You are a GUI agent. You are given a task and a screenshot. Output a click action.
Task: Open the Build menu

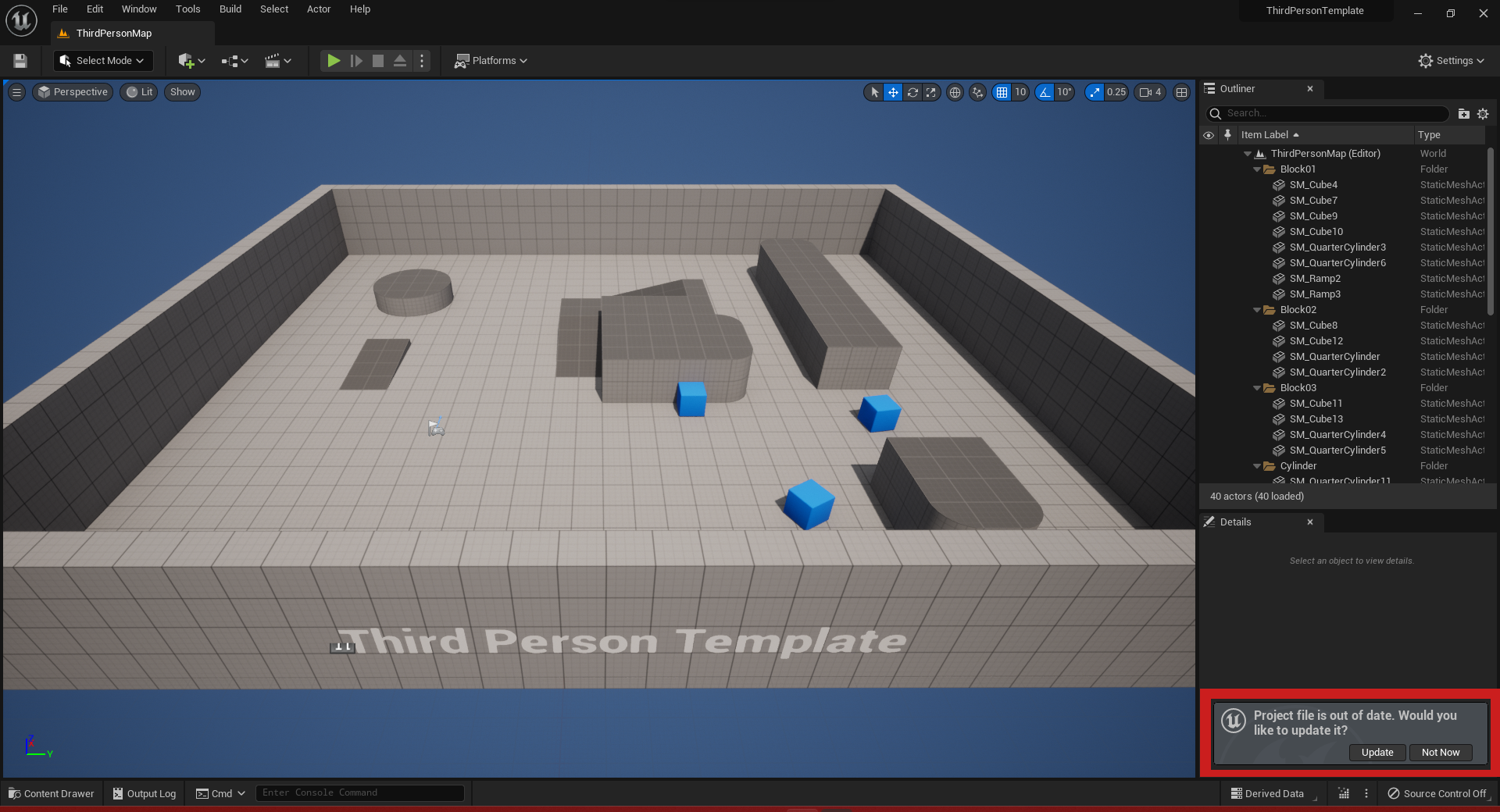(x=230, y=9)
